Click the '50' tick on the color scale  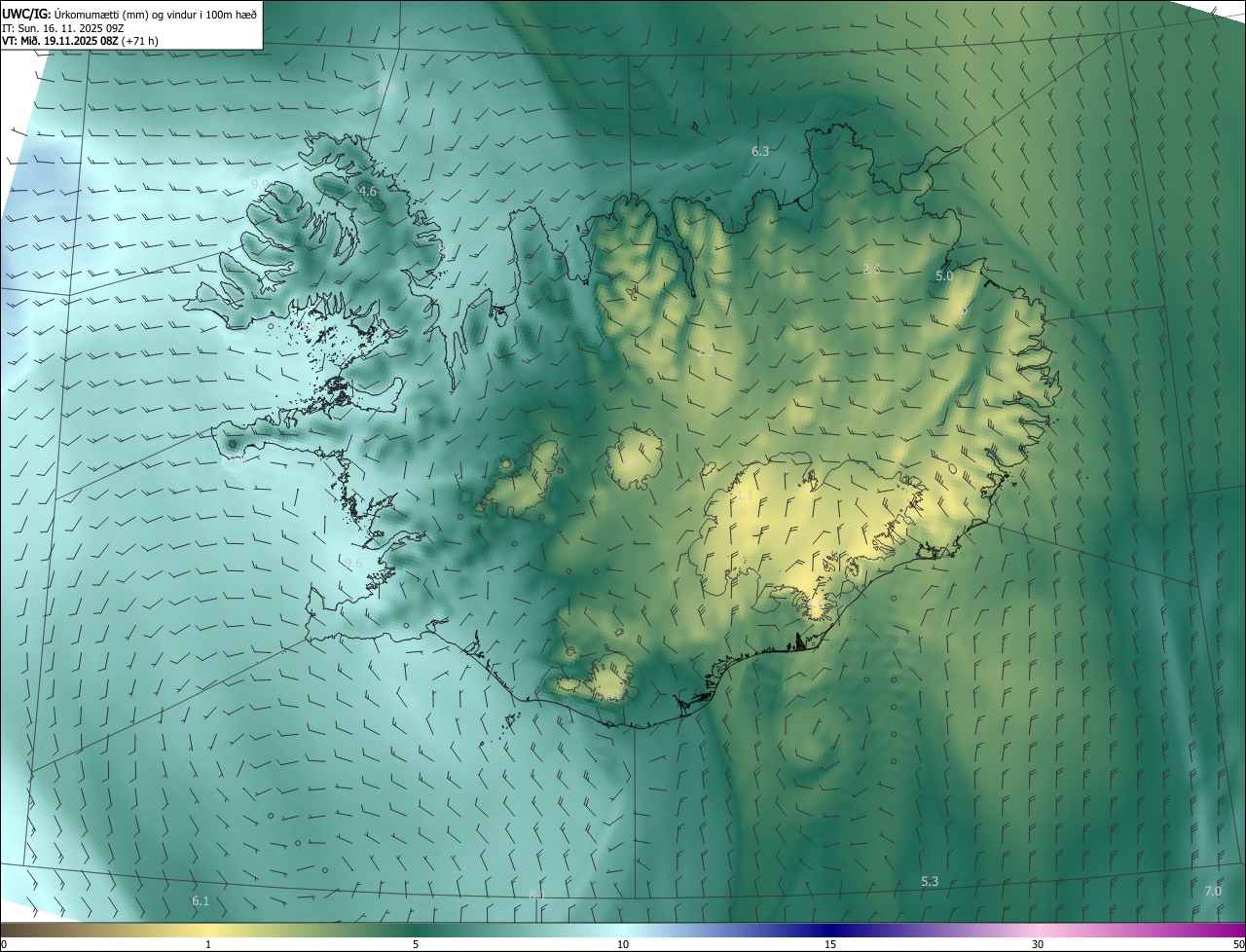pos(1238,944)
